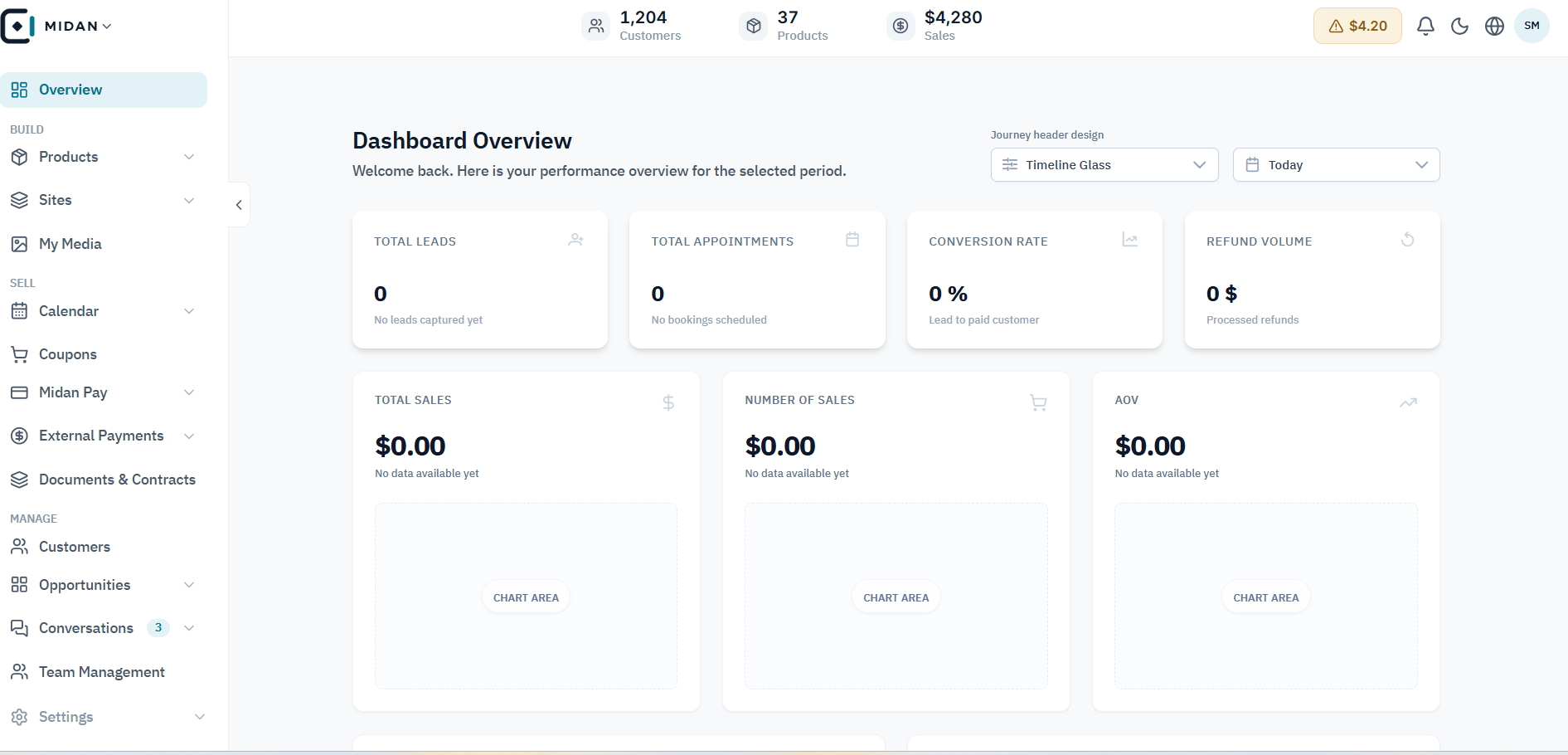
Task: Open the language globe icon
Action: (x=1494, y=26)
